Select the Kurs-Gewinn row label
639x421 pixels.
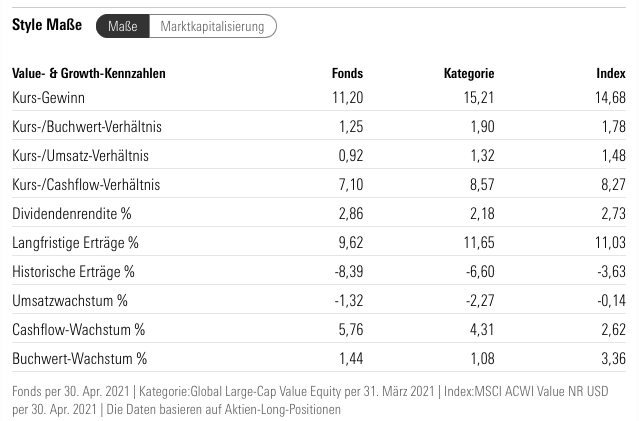coord(49,97)
